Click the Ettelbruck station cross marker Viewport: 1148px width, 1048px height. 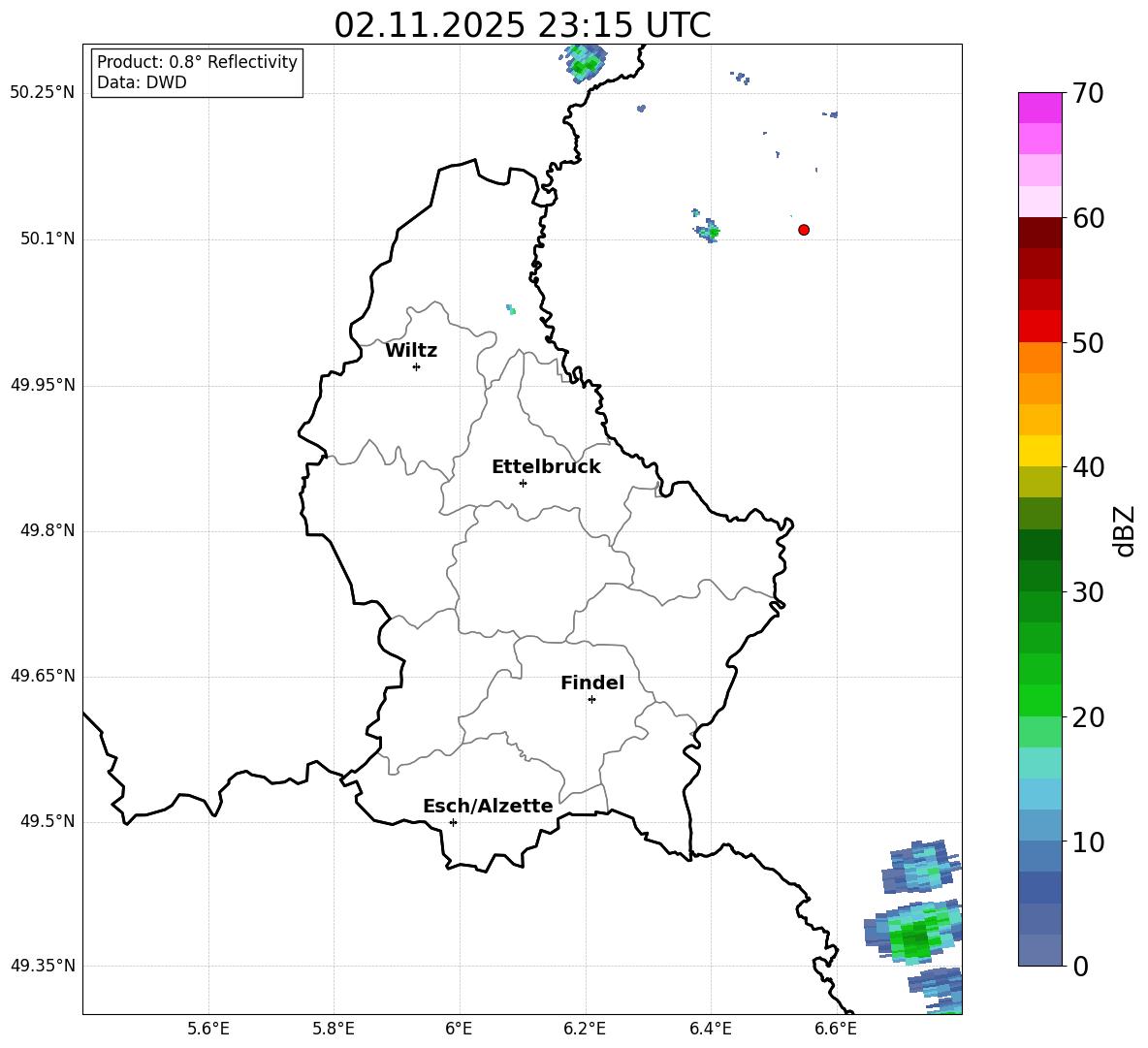point(523,483)
